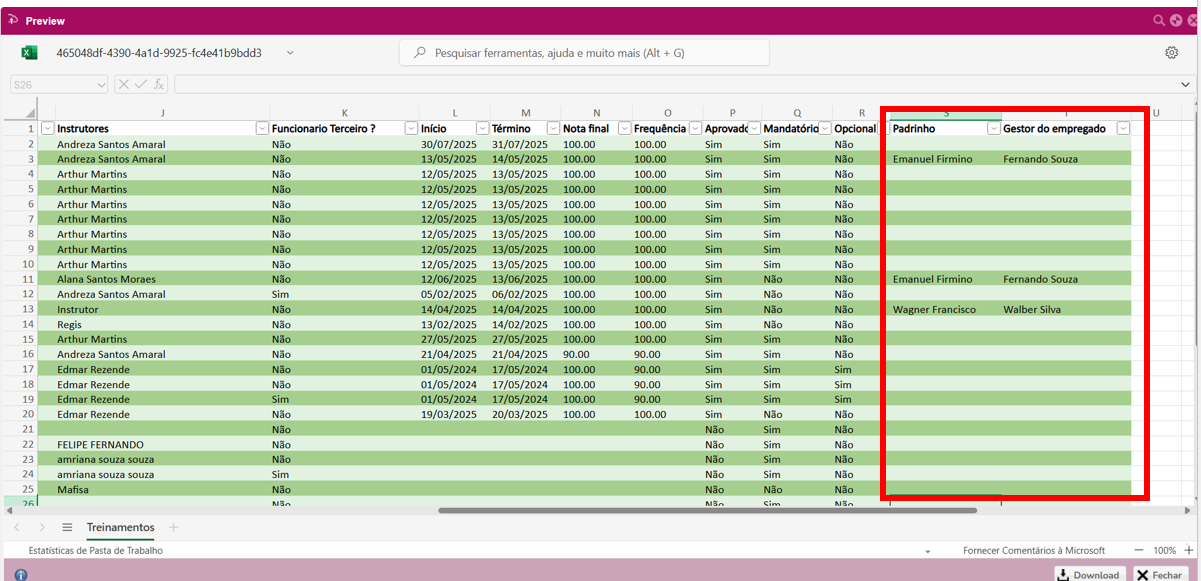Screen dimensions: 1201x581
Task: Click the magnifier icon in title bar
Action: click(x=1159, y=20)
